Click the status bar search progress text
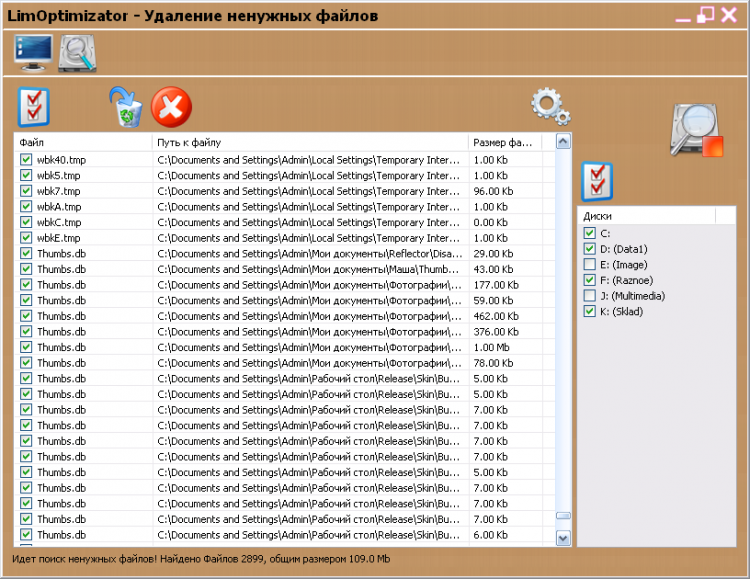 [x=201, y=558]
